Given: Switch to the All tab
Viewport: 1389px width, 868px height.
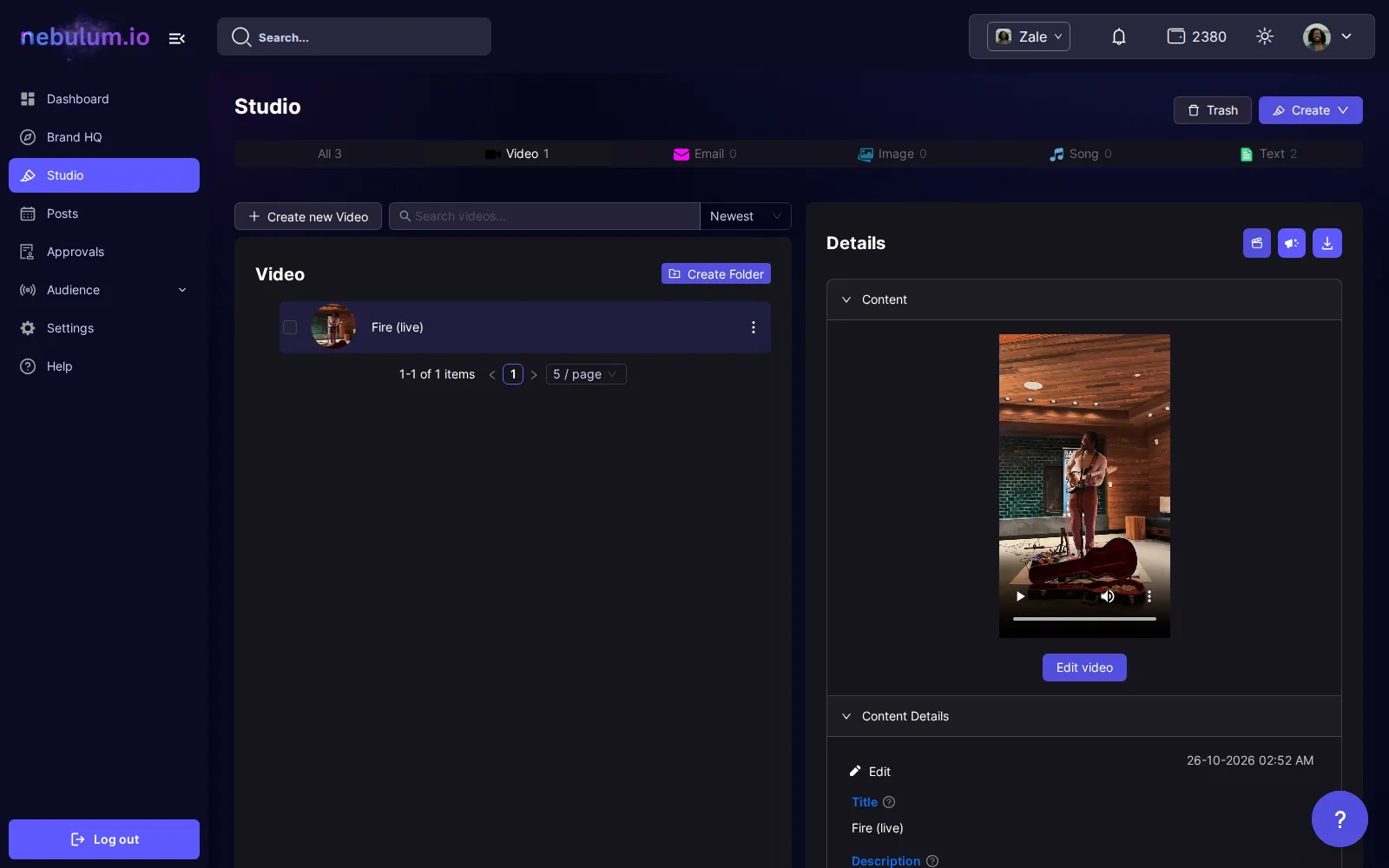Looking at the screenshot, I should pyautogui.click(x=330, y=154).
